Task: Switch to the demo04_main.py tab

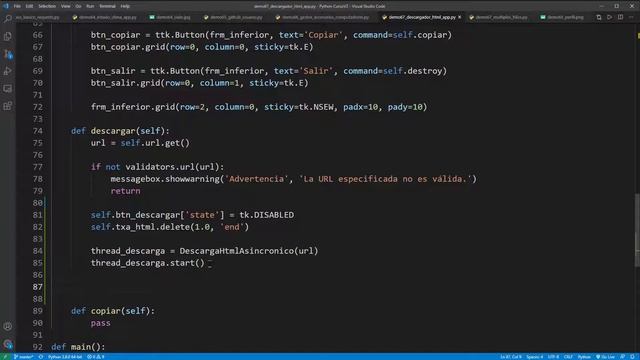Action: coord(170,17)
